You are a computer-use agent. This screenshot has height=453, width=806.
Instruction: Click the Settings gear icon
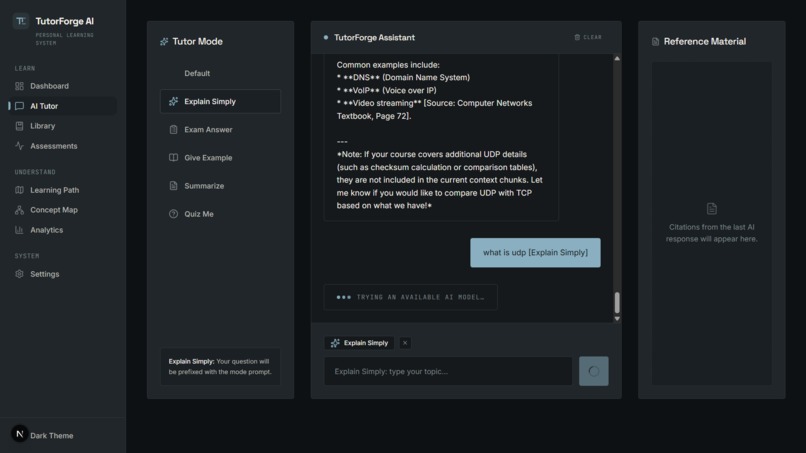pyautogui.click(x=19, y=274)
